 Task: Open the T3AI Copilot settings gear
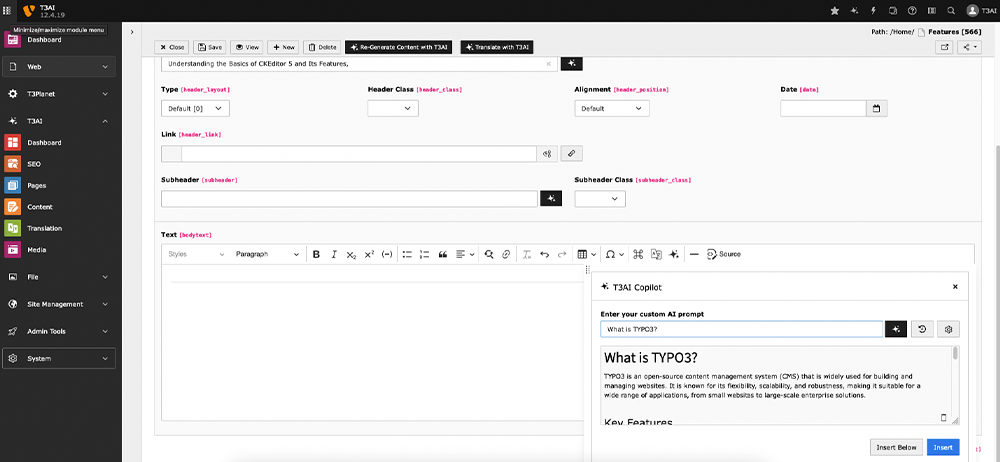click(x=949, y=329)
